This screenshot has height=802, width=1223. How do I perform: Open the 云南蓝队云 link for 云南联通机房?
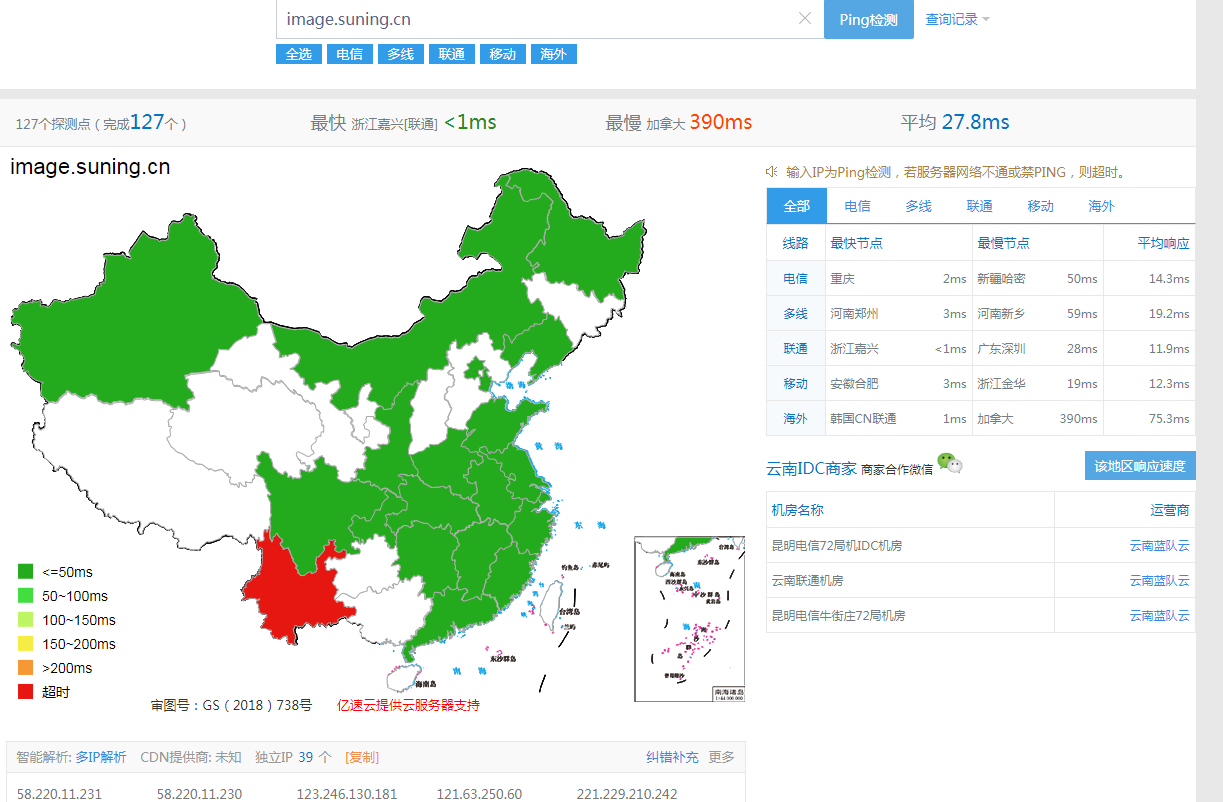(x=1160, y=580)
